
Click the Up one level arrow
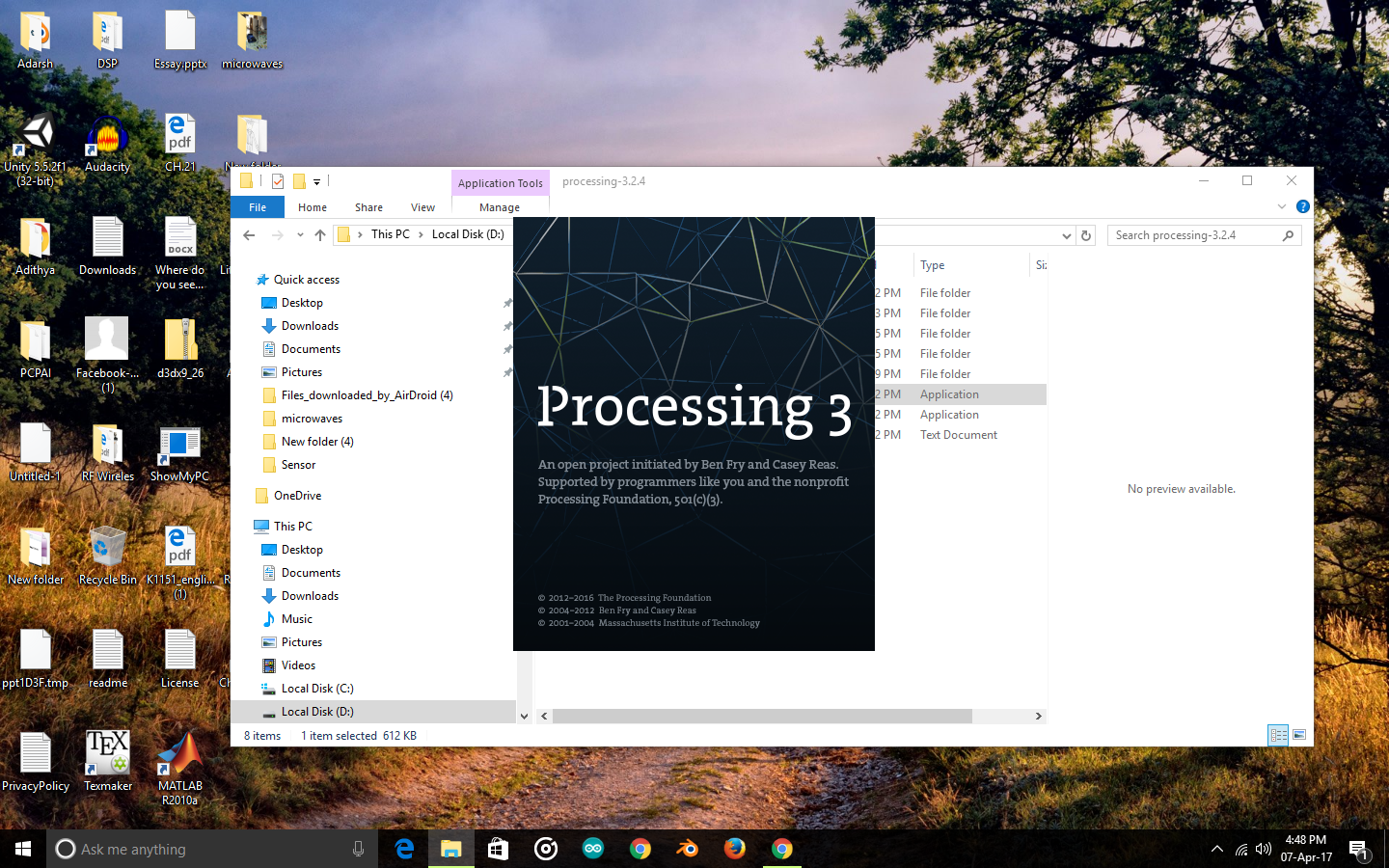320,235
